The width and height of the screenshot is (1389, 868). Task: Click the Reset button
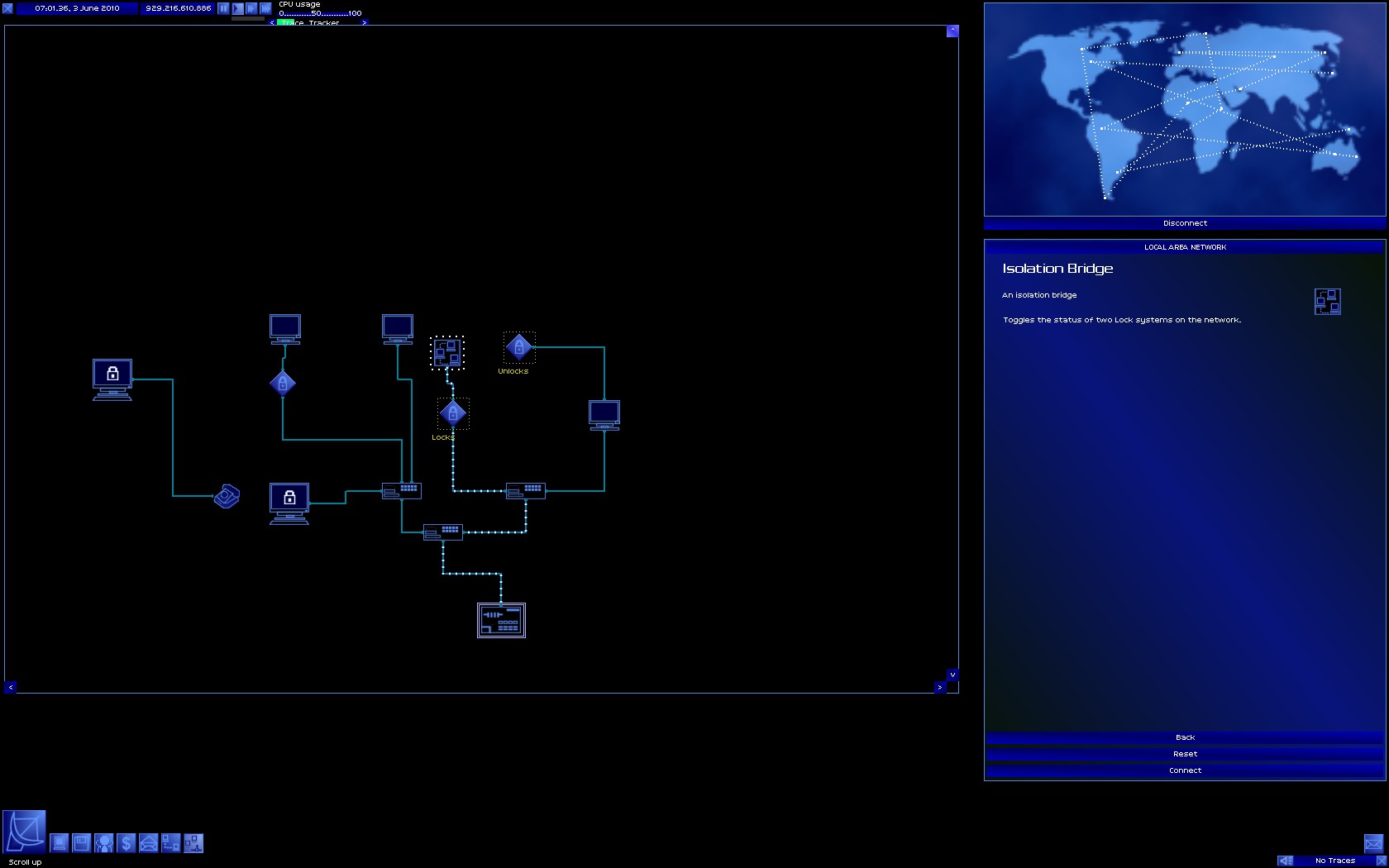coord(1185,754)
